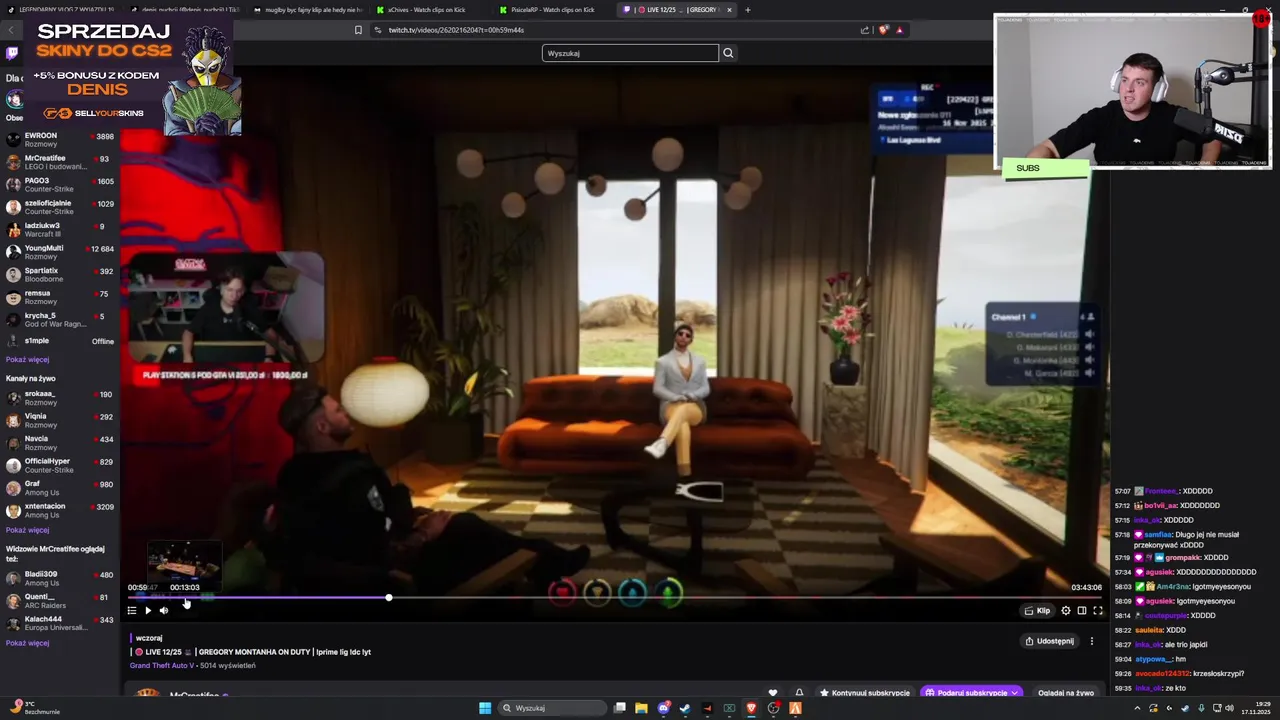1280x720 pixels.
Task: Open the chapters list icon in player
Action: 131,610
